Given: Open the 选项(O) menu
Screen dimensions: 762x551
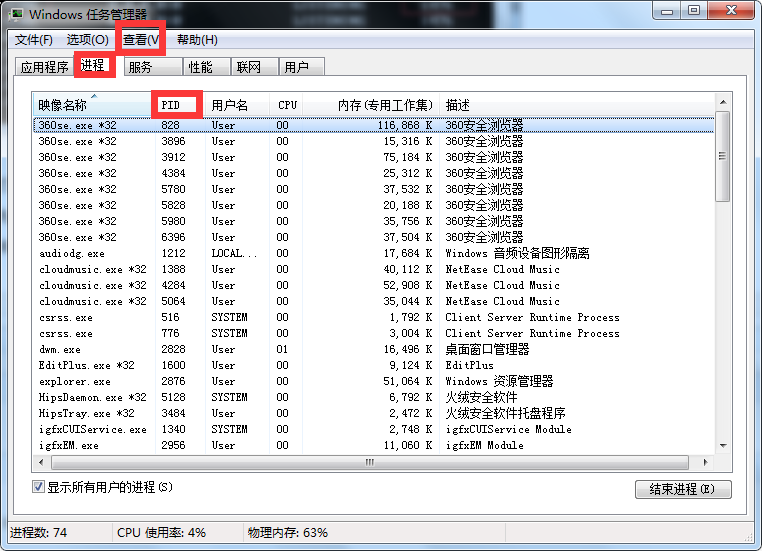Looking at the screenshot, I should tap(87, 39).
